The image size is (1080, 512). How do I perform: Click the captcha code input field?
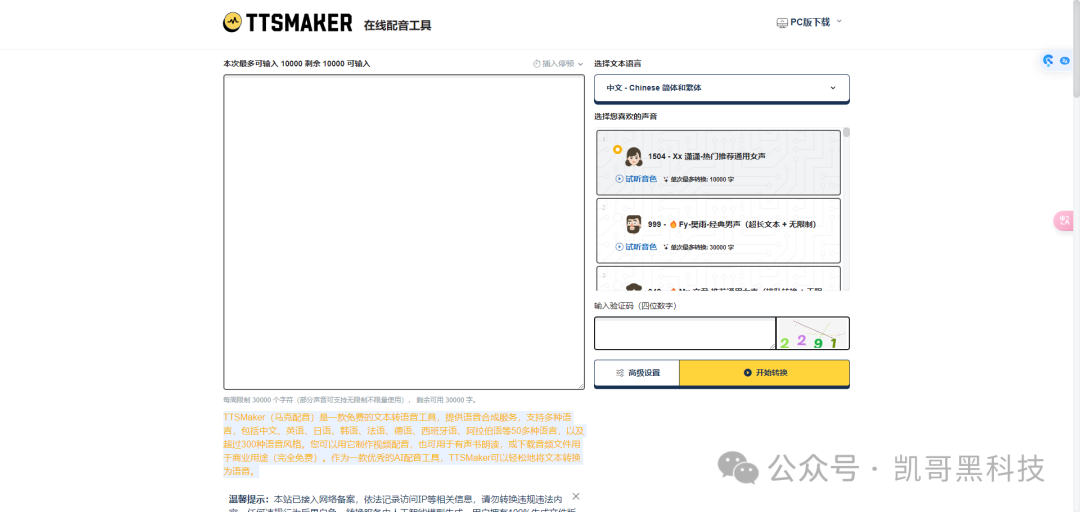[x=685, y=334]
